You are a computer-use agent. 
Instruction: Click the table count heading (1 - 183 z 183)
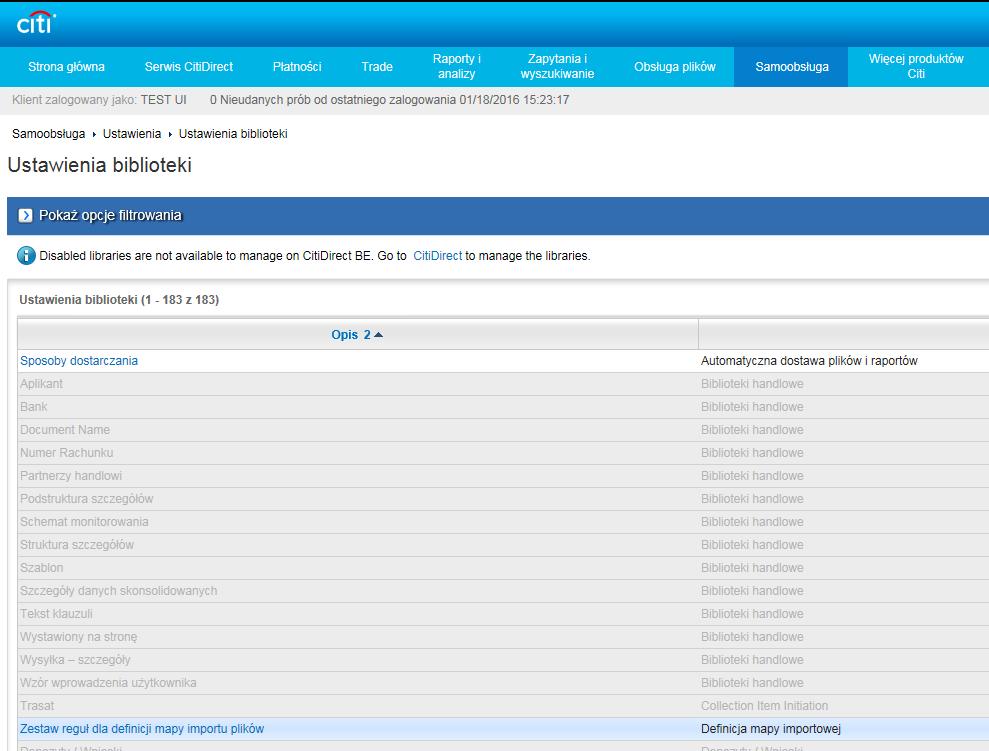tap(119, 300)
